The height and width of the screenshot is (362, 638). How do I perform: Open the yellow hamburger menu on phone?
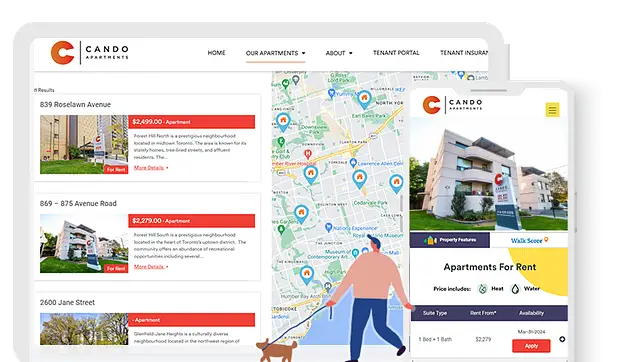(552, 110)
